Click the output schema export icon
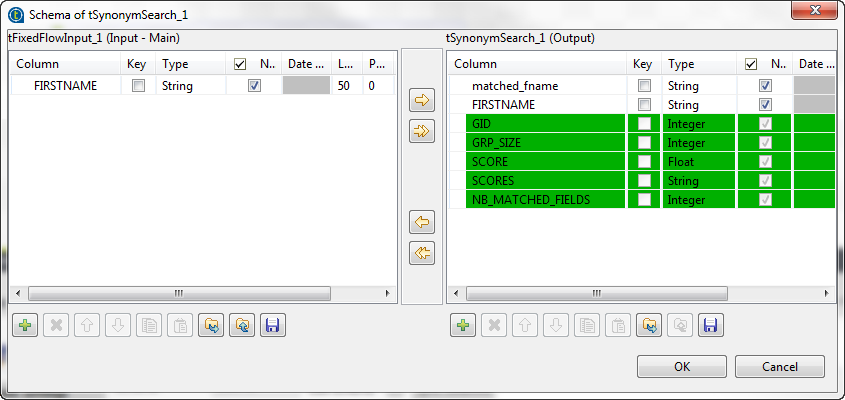Screen dimensions: 845x400 click(x=681, y=326)
